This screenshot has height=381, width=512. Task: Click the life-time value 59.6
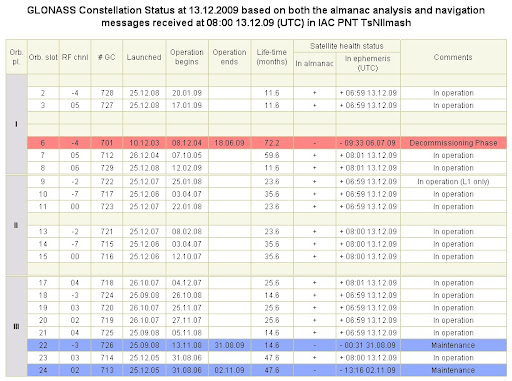(272, 155)
